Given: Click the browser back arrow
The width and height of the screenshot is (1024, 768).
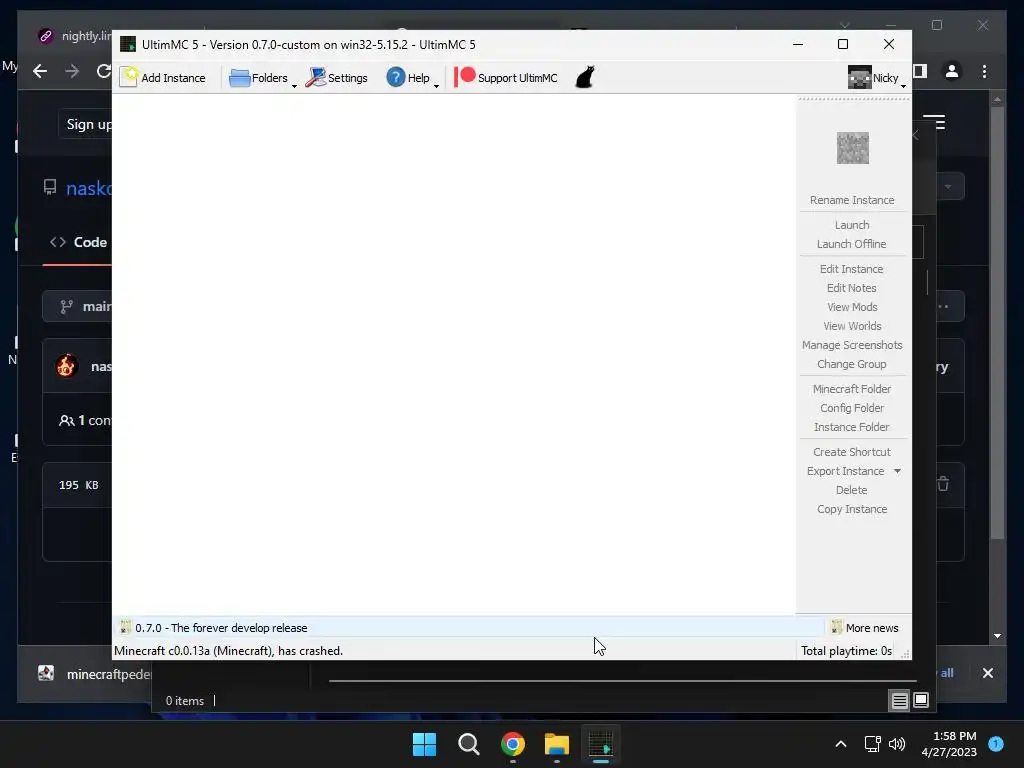Looking at the screenshot, I should [x=40, y=71].
